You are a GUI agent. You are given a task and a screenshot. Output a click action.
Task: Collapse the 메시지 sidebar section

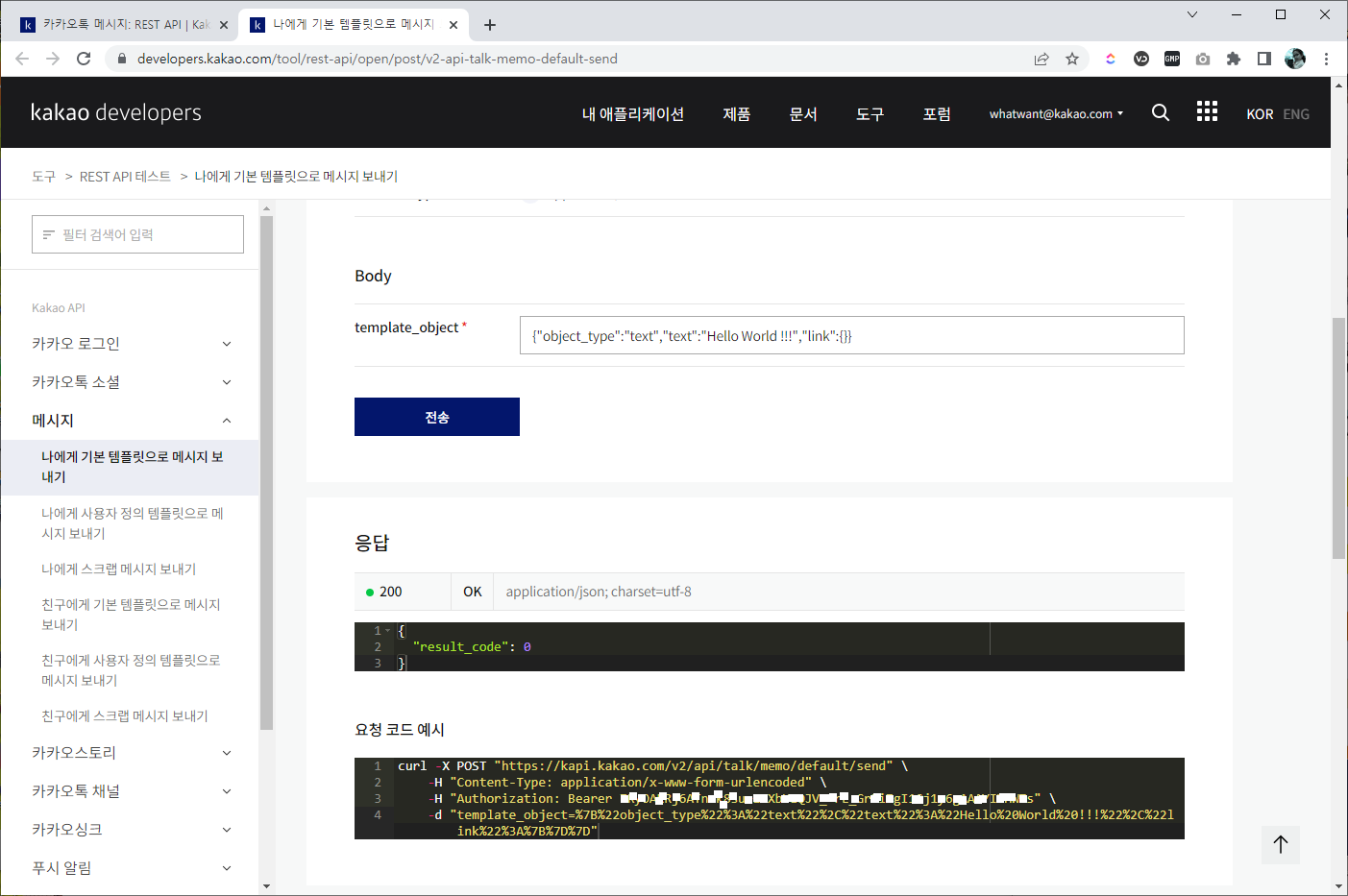[227, 421]
